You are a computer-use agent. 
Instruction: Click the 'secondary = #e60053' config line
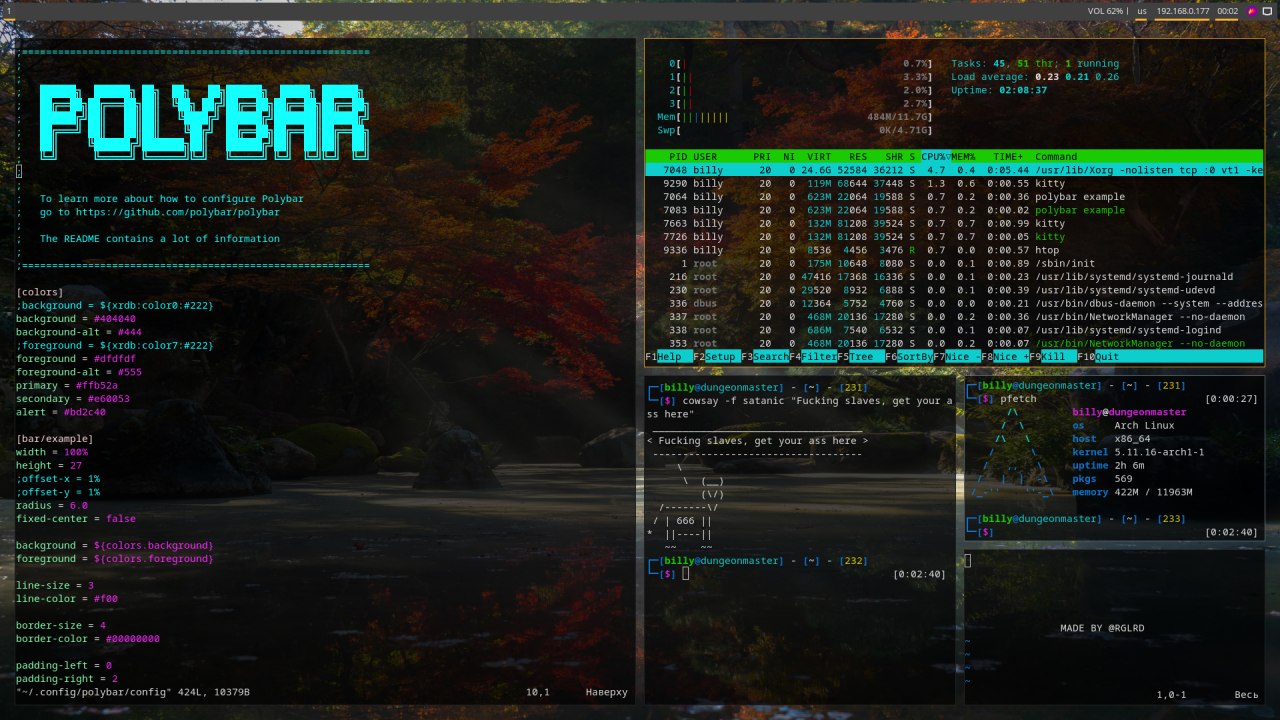(72, 398)
